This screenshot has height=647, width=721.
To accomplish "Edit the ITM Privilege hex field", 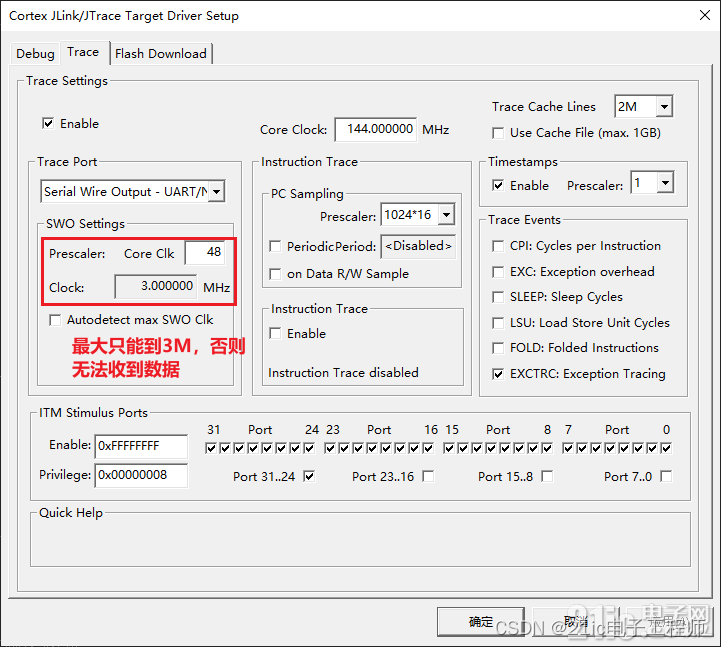I will pyautogui.click(x=141, y=475).
